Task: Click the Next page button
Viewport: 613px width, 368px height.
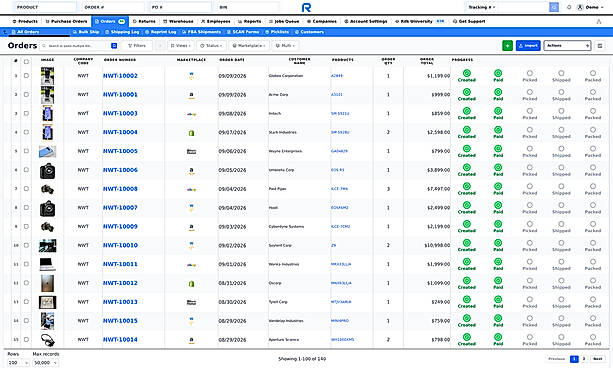Action: click(x=598, y=359)
